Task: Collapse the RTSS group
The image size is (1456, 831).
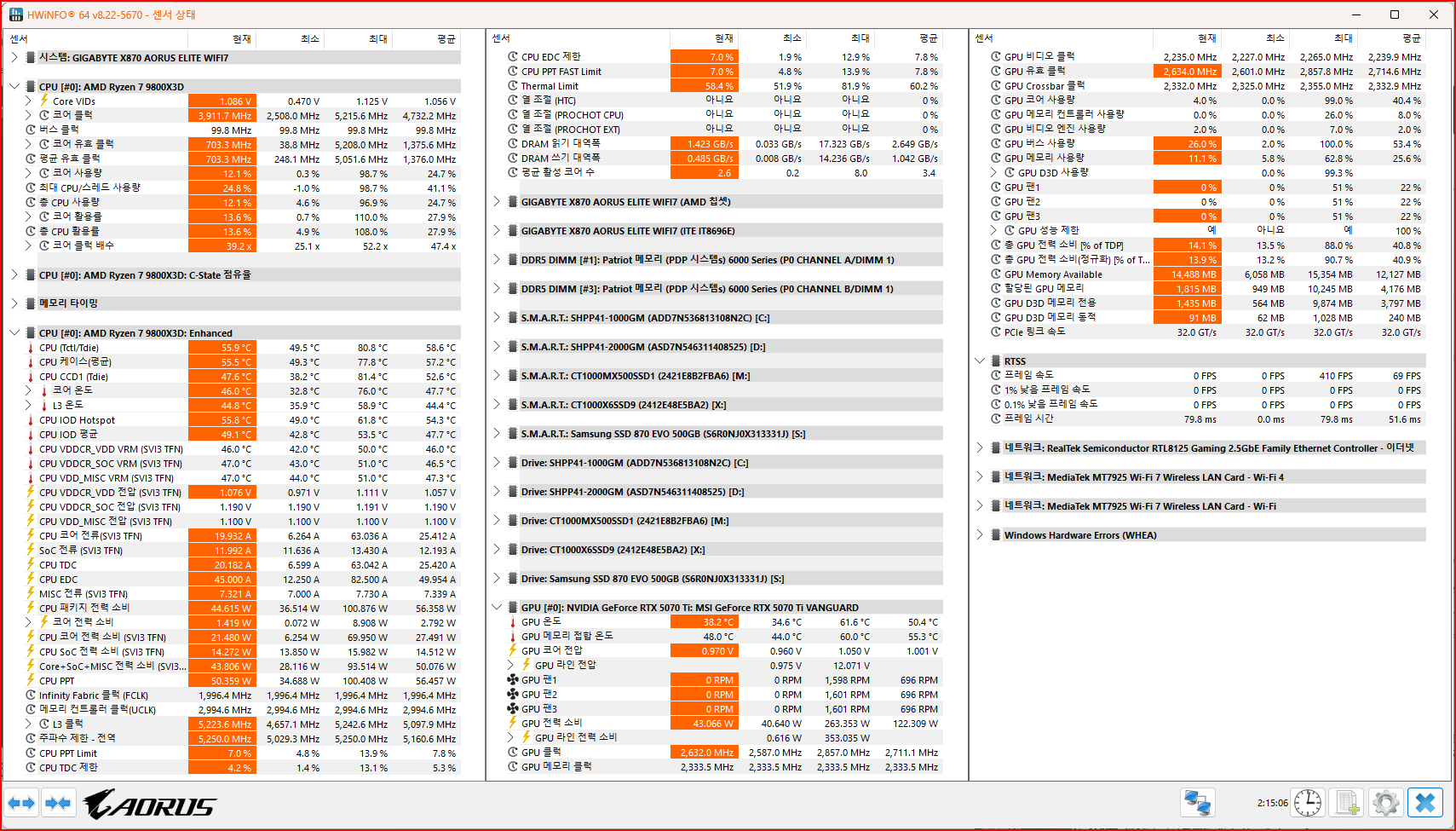Action: click(x=980, y=361)
